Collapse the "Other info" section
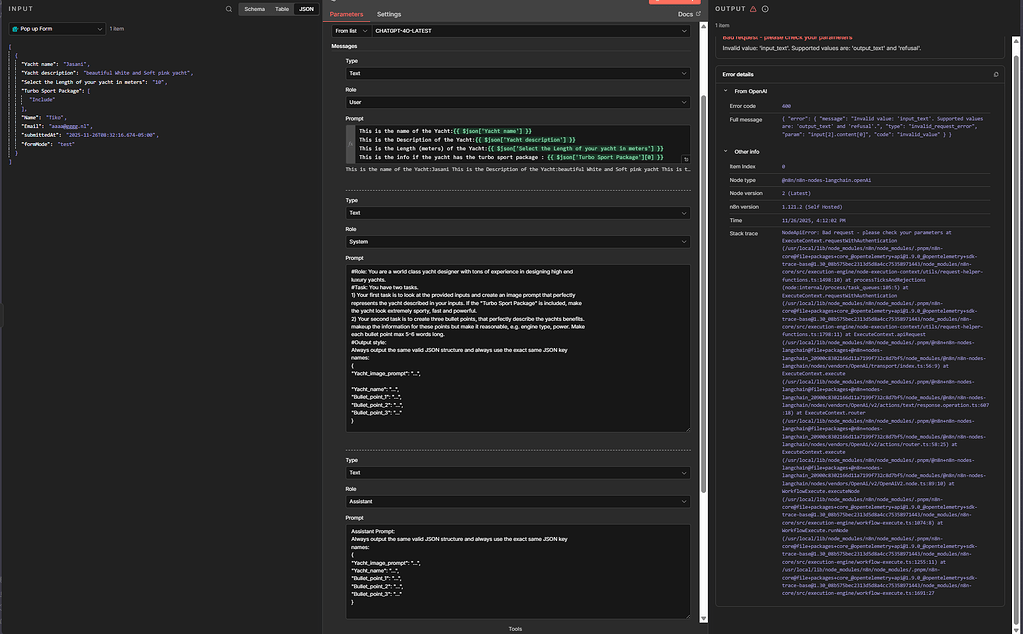The image size is (1023, 634). [x=726, y=154]
